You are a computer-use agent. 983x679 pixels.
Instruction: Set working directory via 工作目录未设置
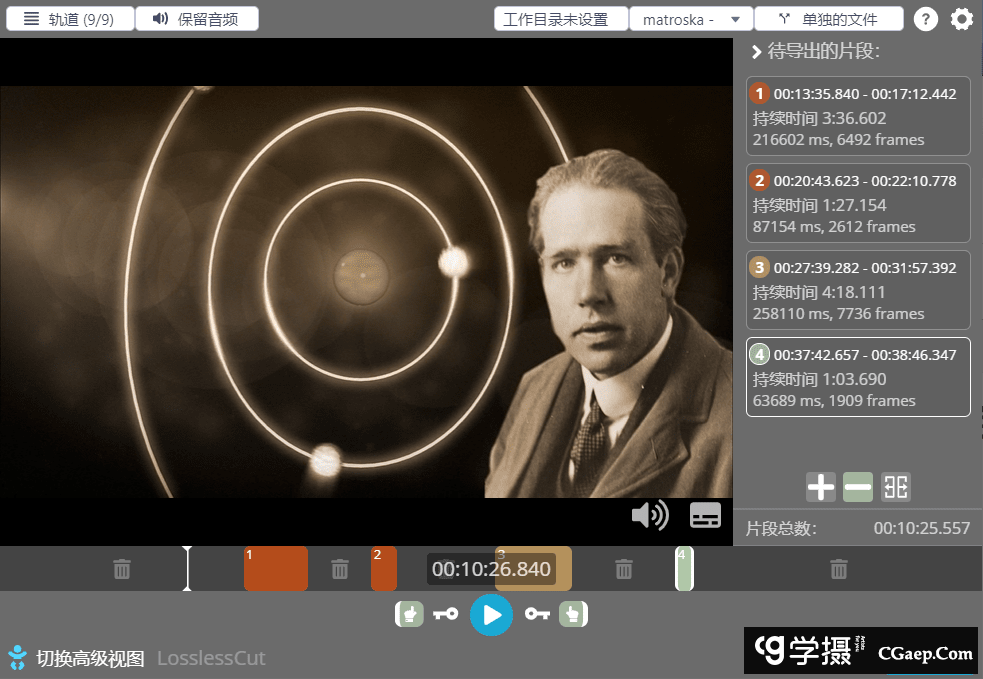point(561,18)
